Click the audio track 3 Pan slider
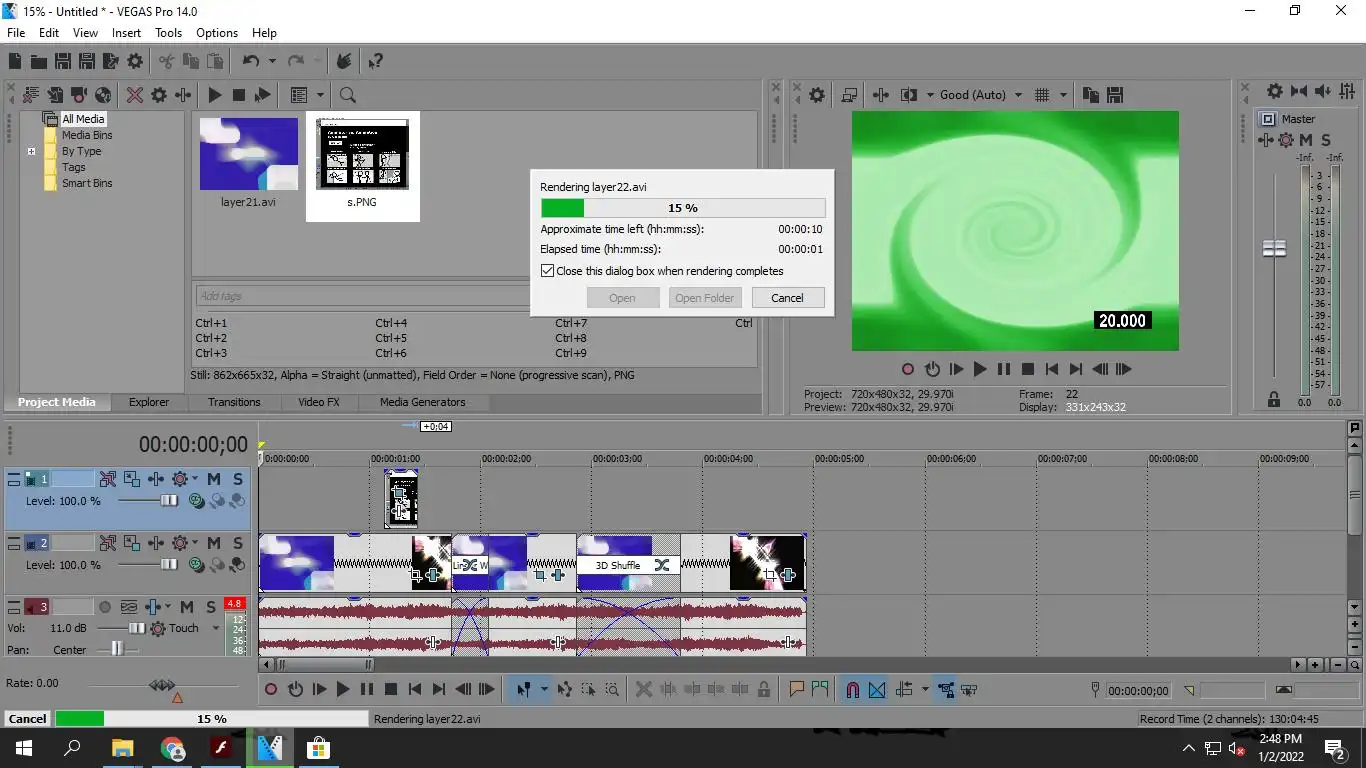 click(x=118, y=649)
